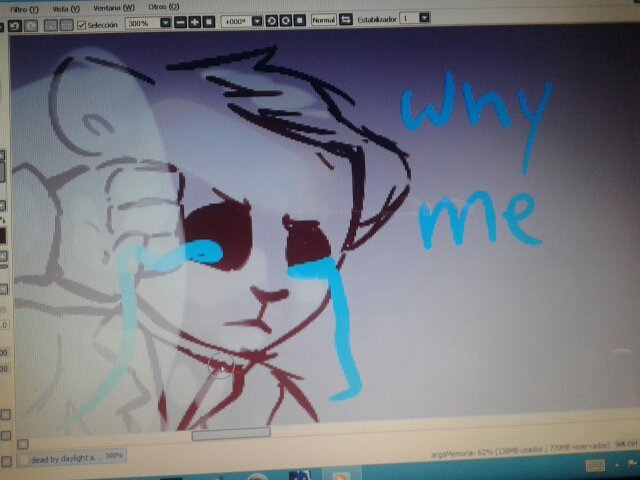Rotate the canvas counter-clockwise
Viewport: 640px width, 480px height.
click(x=271, y=20)
